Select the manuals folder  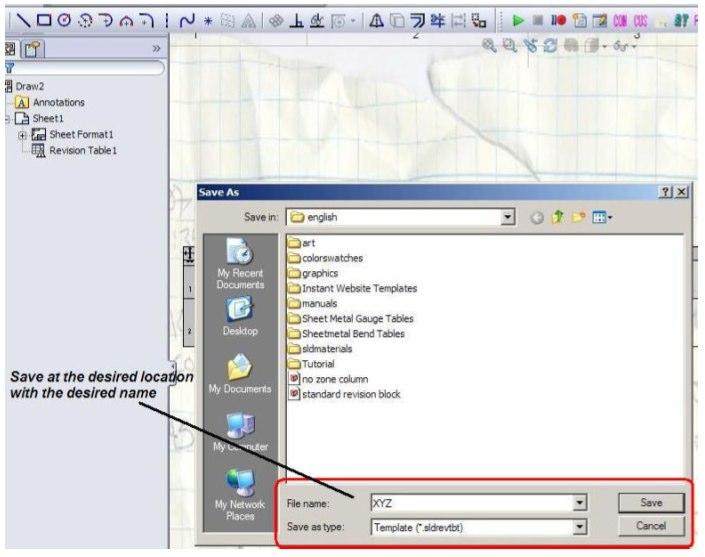pos(312,304)
